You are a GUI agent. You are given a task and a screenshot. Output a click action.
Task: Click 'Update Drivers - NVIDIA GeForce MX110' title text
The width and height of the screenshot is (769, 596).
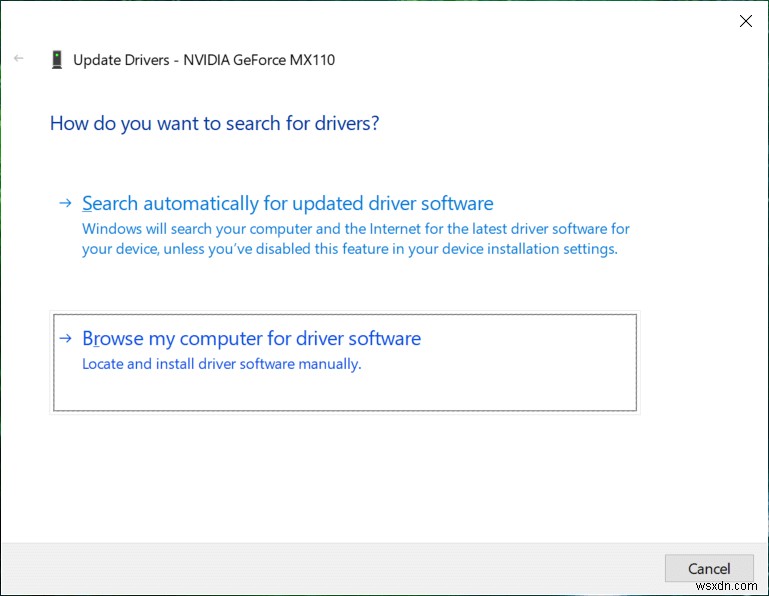(x=204, y=60)
